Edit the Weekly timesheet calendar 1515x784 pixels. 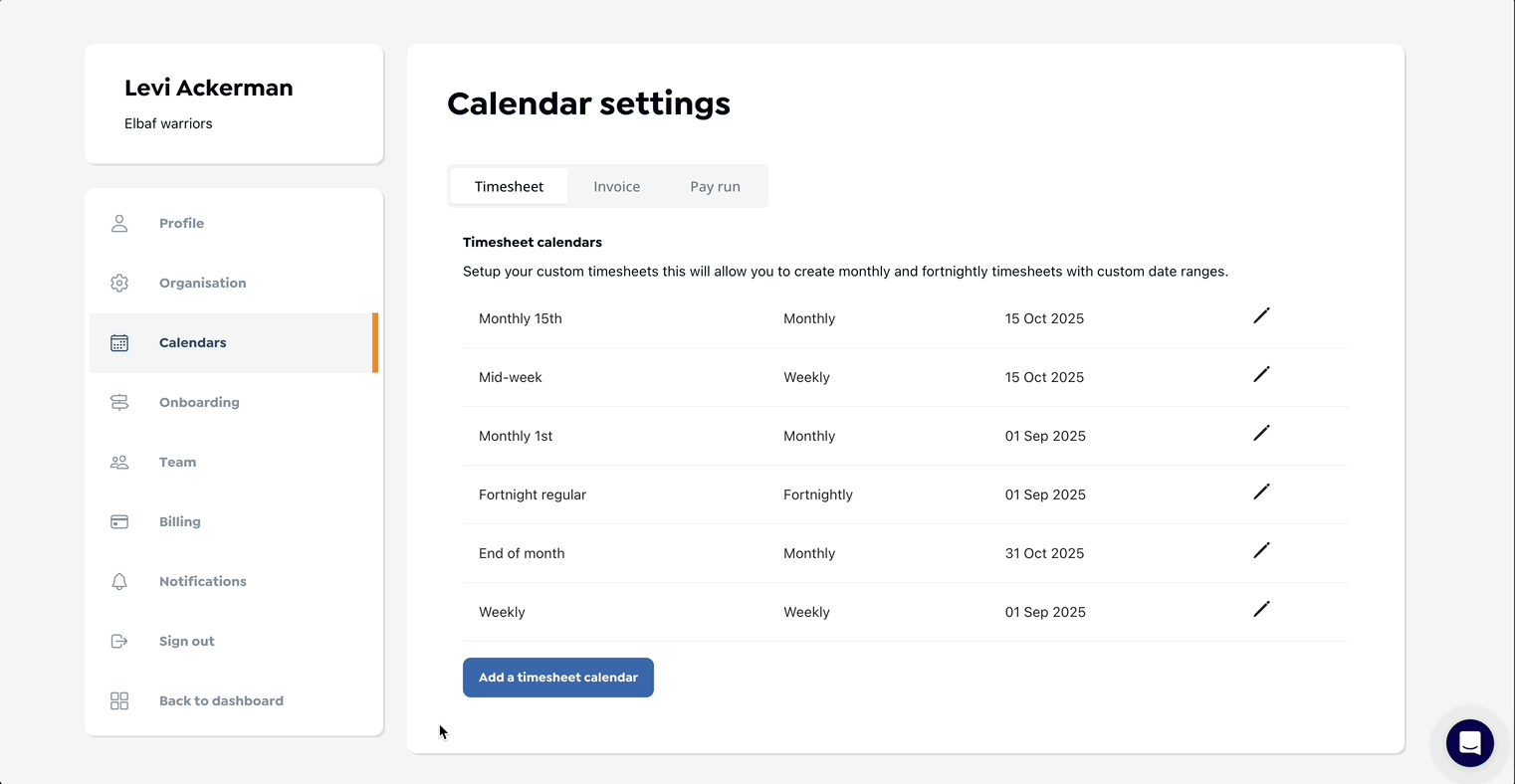tap(1261, 610)
